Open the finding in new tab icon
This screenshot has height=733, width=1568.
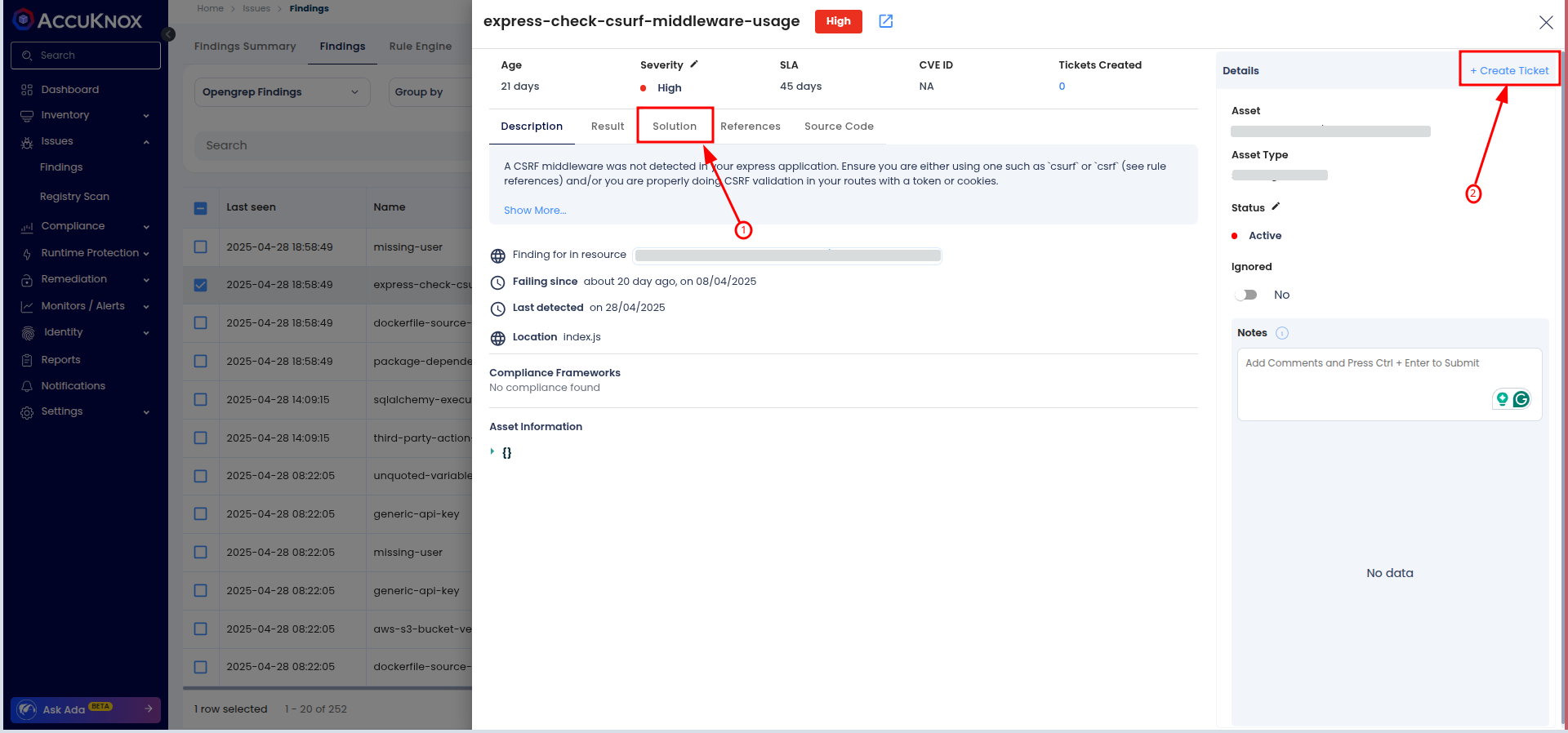coord(886,21)
